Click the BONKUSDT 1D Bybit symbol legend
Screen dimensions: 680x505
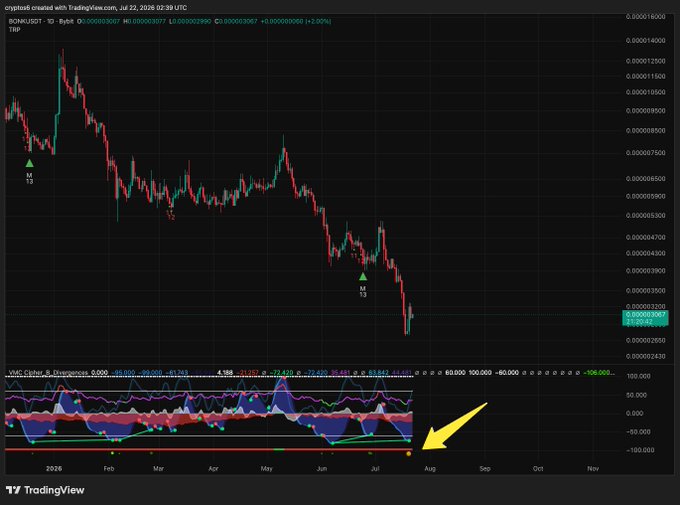pyautogui.click(x=41, y=21)
